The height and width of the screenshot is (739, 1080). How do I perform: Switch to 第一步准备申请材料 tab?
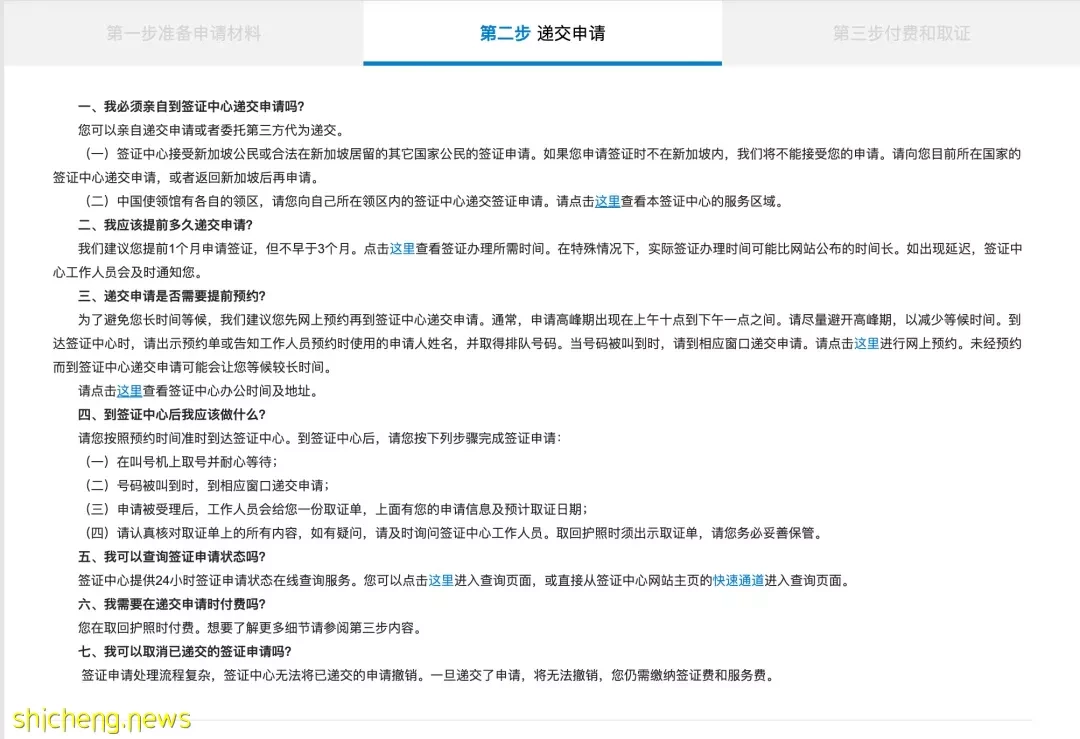click(183, 33)
